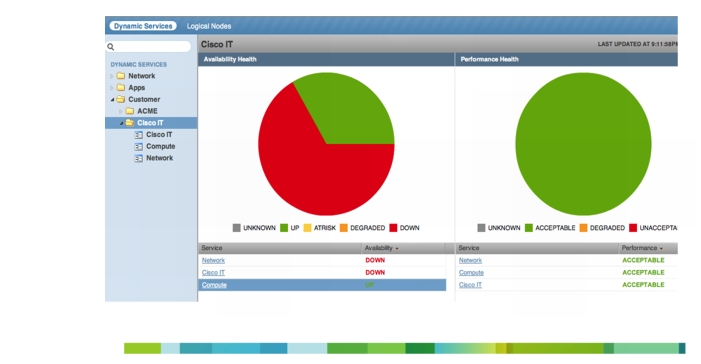Click the highlighted Cisco IT folder icon
Screen dimensions: 701x364
(x=130, y=122)
